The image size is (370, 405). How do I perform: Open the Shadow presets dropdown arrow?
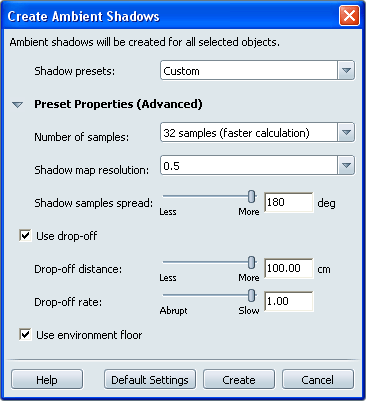coord(346,70)
